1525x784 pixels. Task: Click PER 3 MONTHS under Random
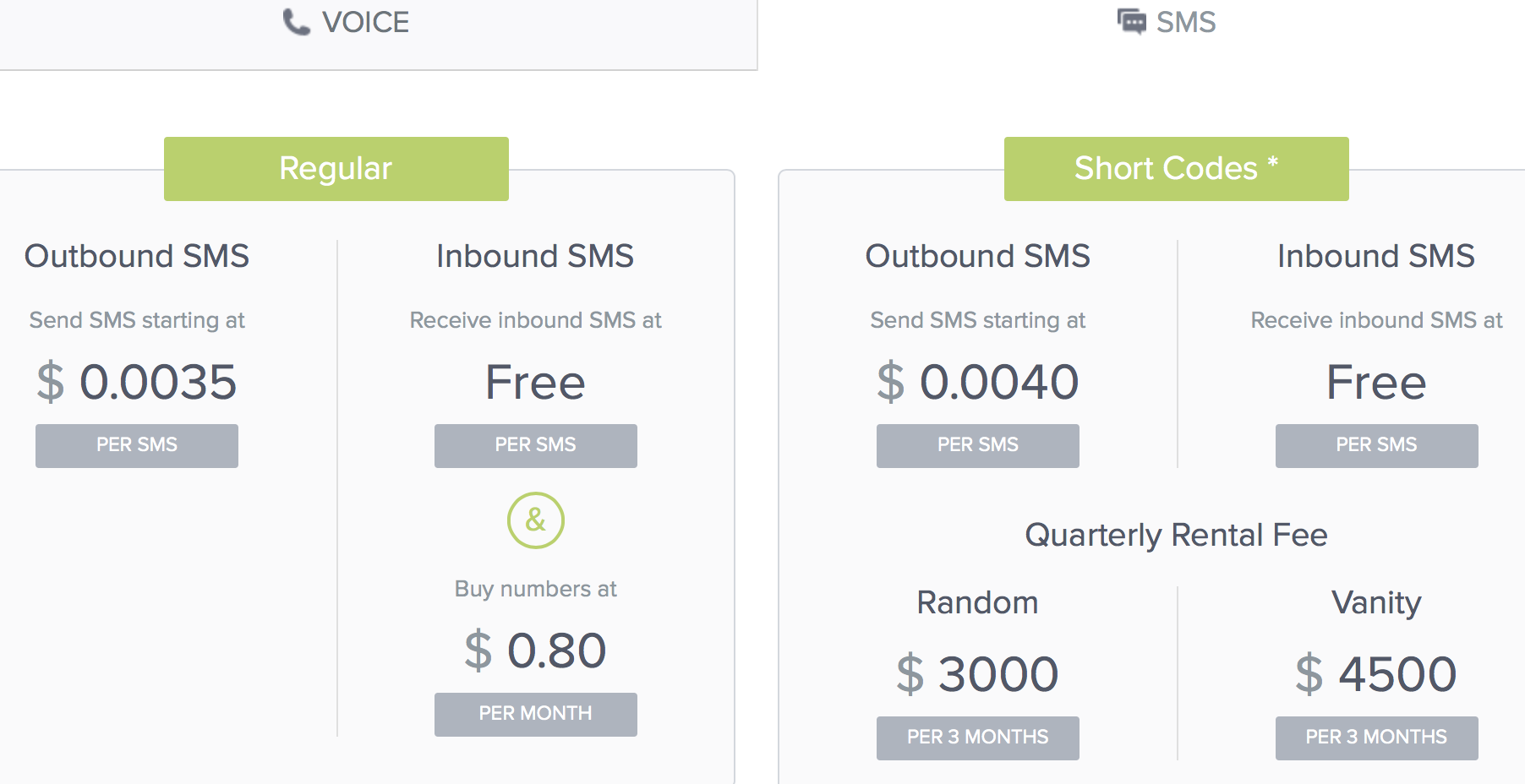click(977, 738)
